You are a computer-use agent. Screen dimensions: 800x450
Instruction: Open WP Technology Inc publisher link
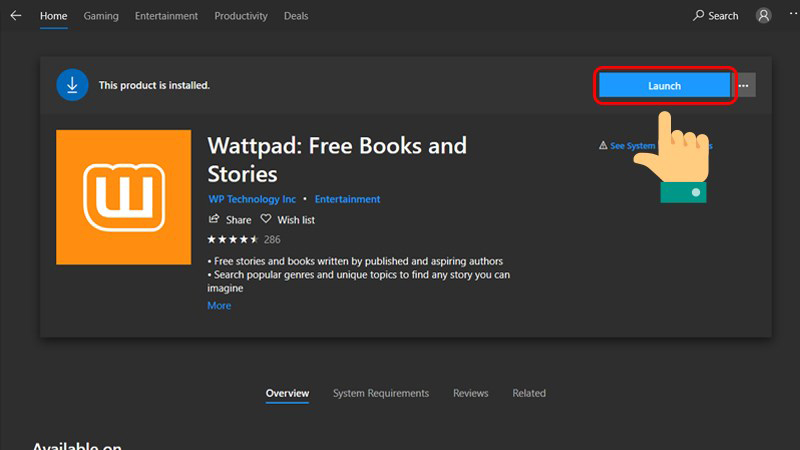click(x=252, y=199)
